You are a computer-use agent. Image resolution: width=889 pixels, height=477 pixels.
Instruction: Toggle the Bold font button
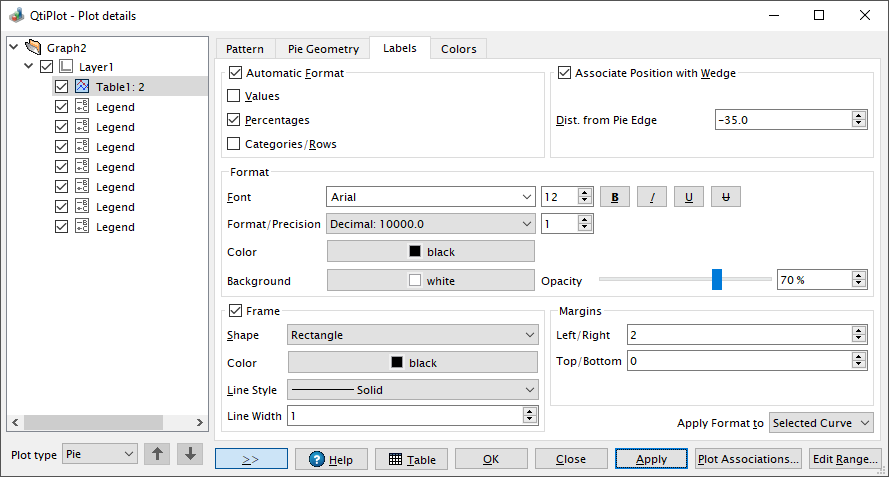pyautogui.click(x=615, y=197)
